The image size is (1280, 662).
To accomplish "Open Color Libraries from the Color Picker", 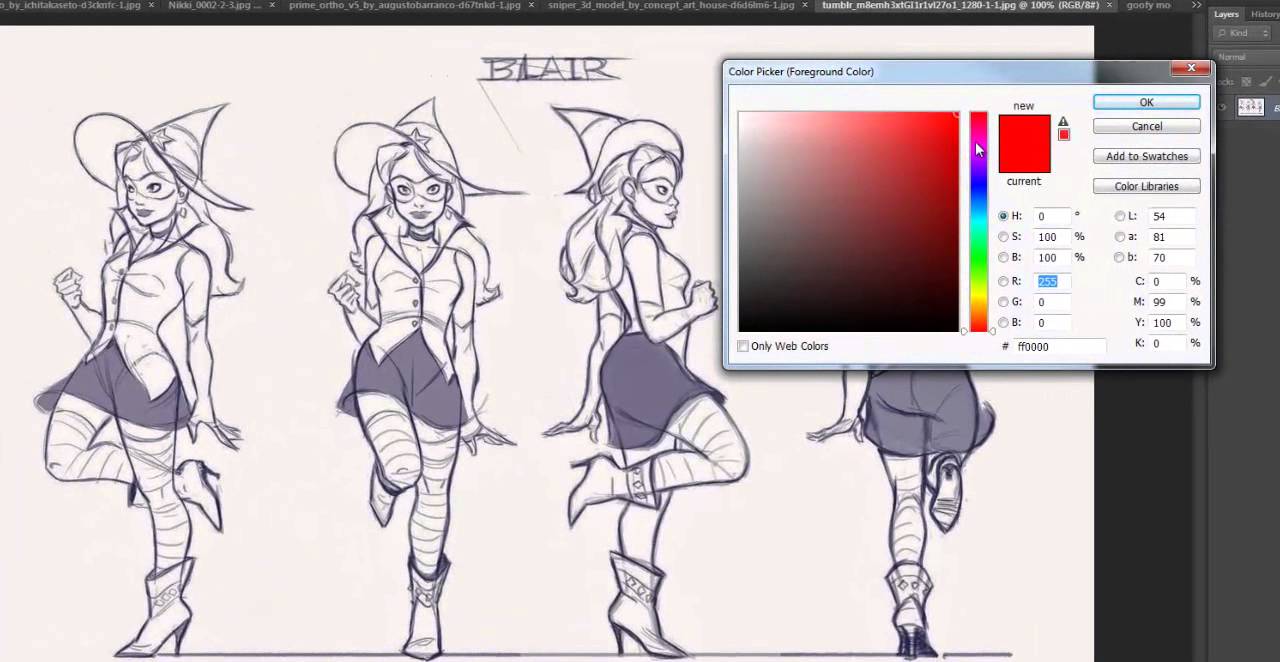I will (x=1146, y=186).
